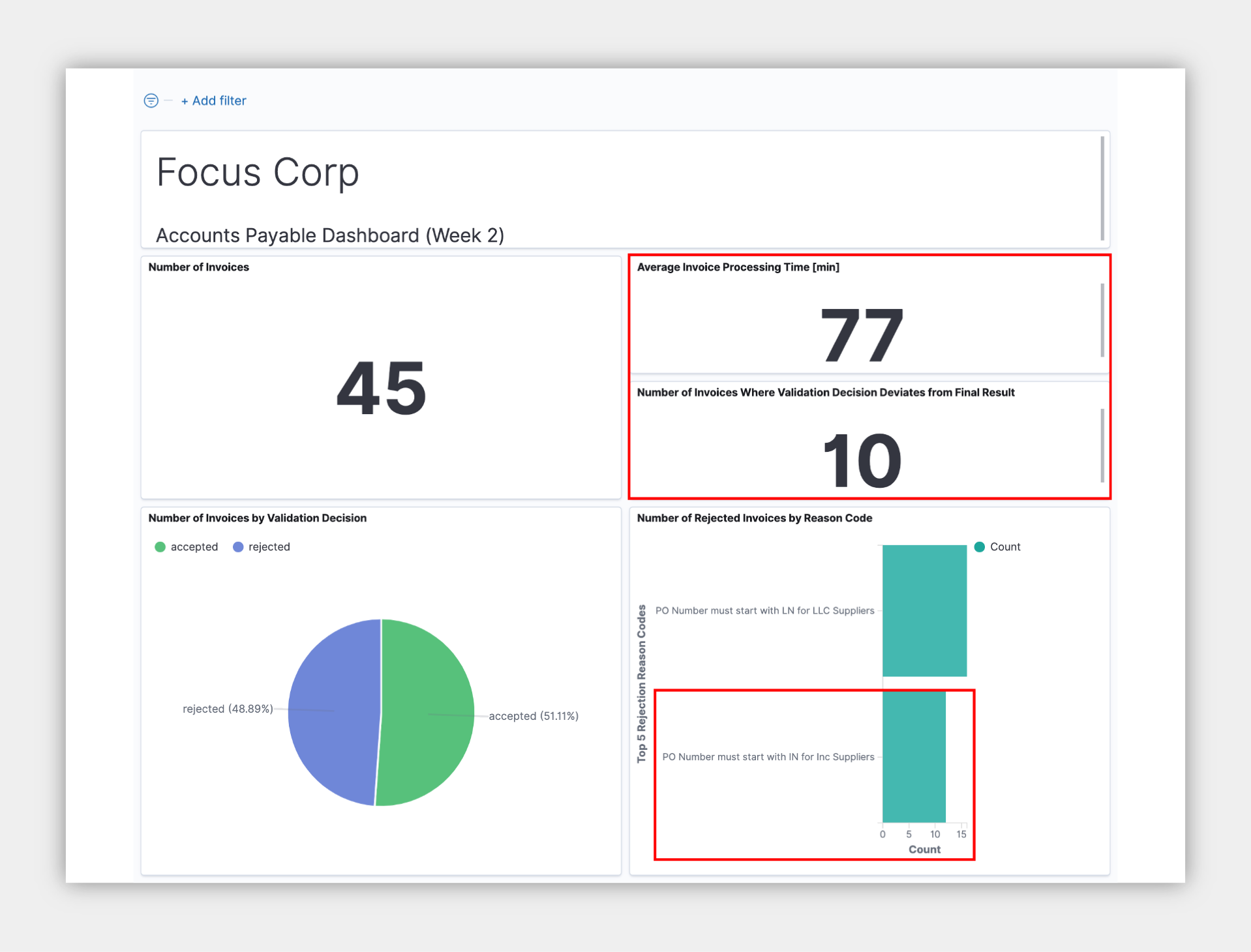
Task: Click Number of Invoices by Validation Decision title
Action: coord(257,518)
